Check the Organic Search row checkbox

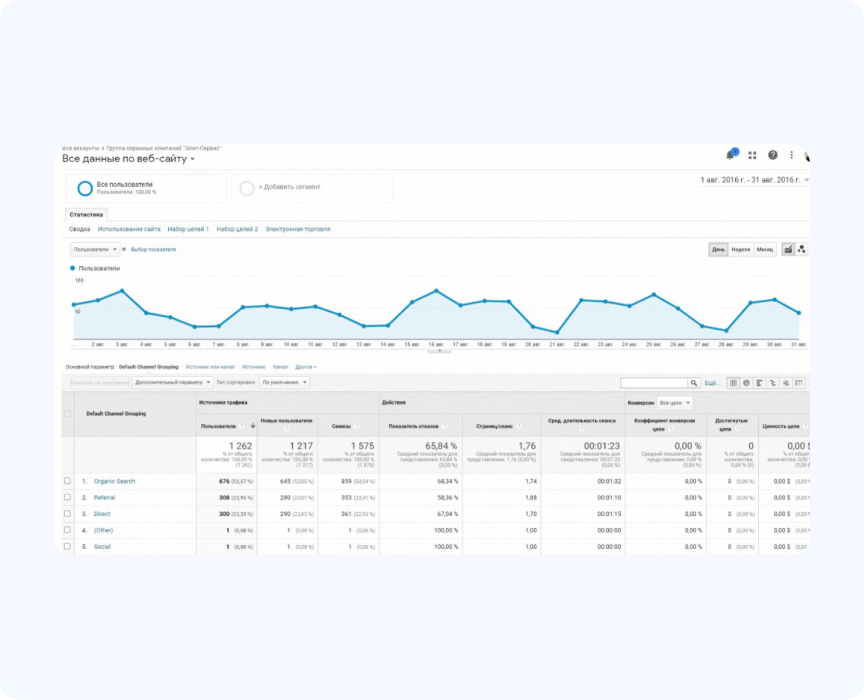(x=68, y=481)
